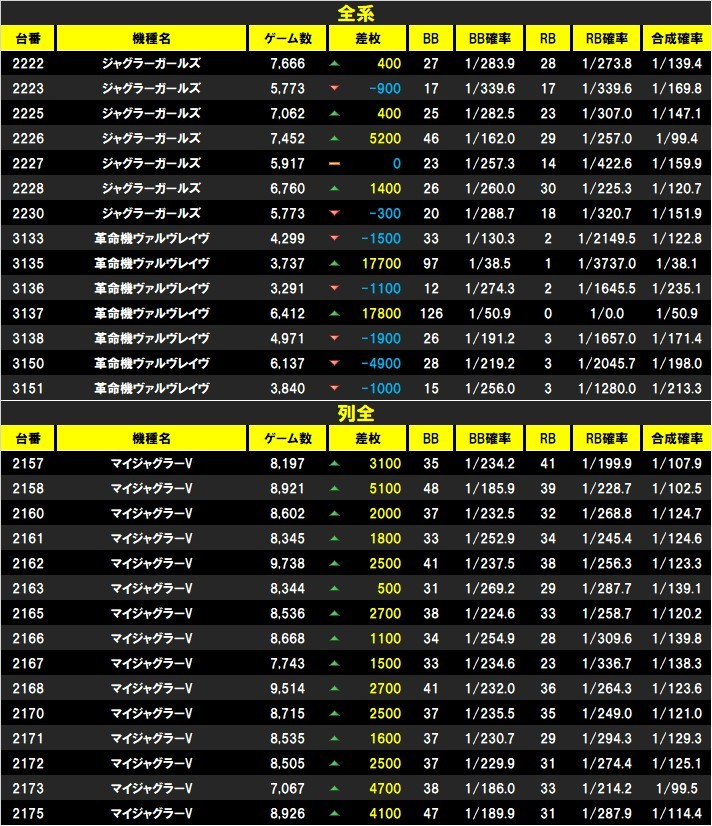Click the 台番 header in the 全系 table
The height and width of the screenshot is (826, 712).
point(28,38)
